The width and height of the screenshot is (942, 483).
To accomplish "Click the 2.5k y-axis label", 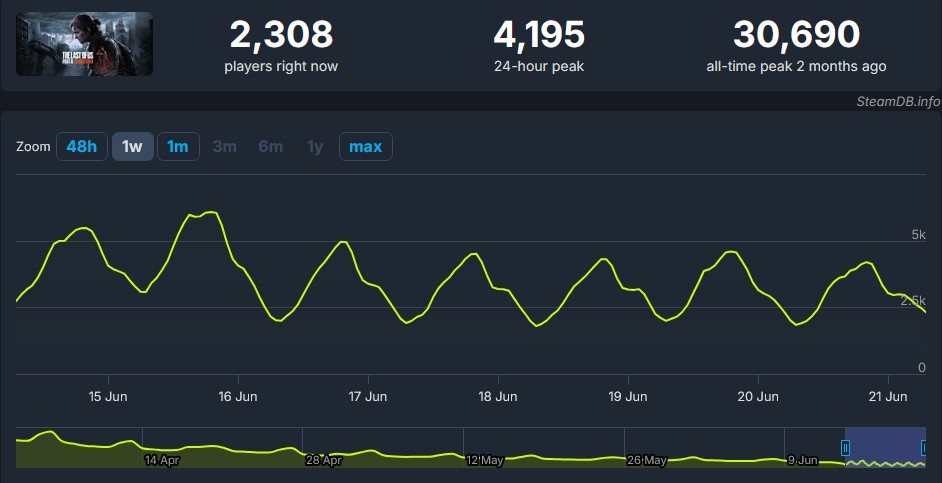I will 913,301.
